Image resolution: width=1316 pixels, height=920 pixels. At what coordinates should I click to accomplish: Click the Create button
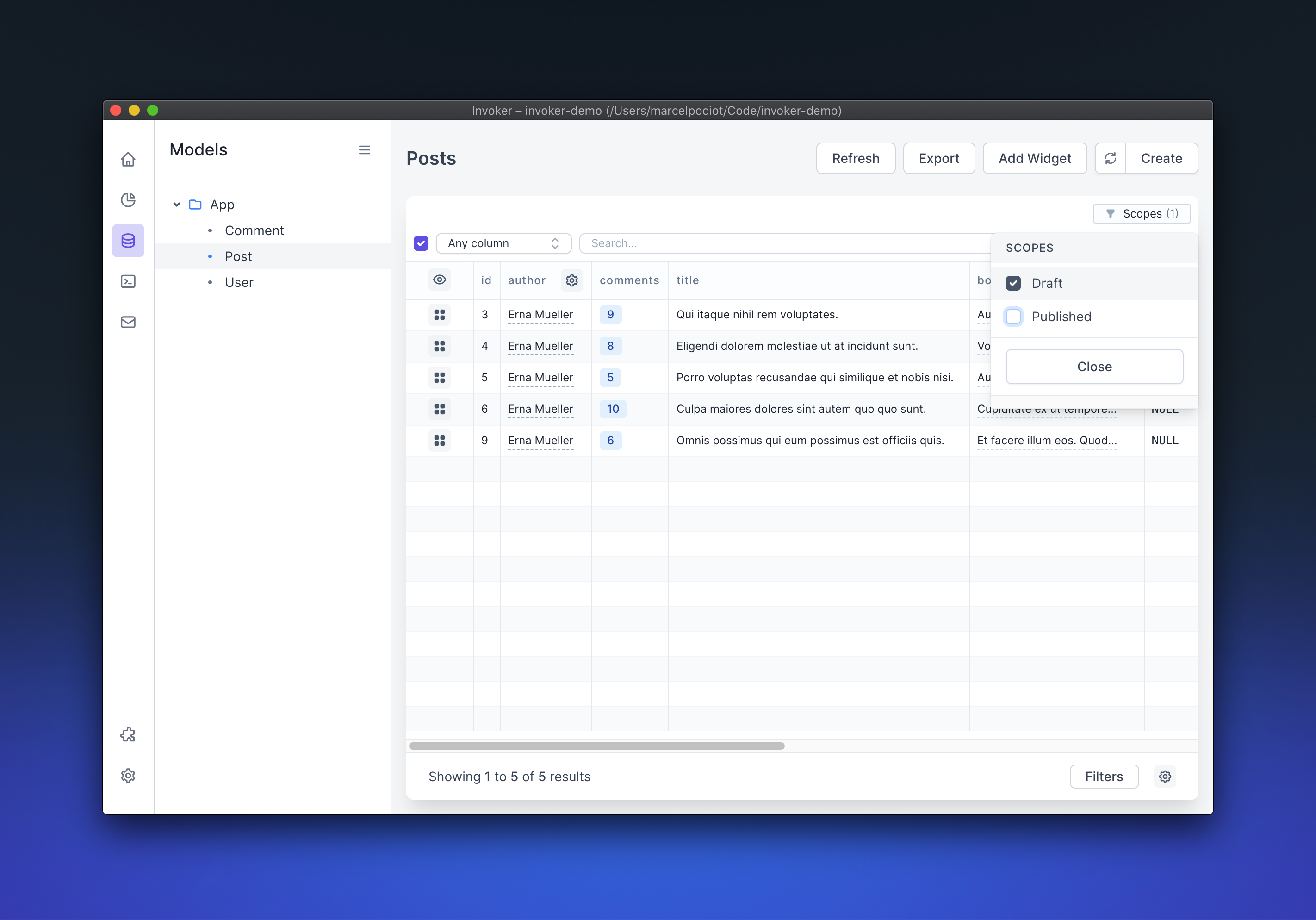[1161, 158]
